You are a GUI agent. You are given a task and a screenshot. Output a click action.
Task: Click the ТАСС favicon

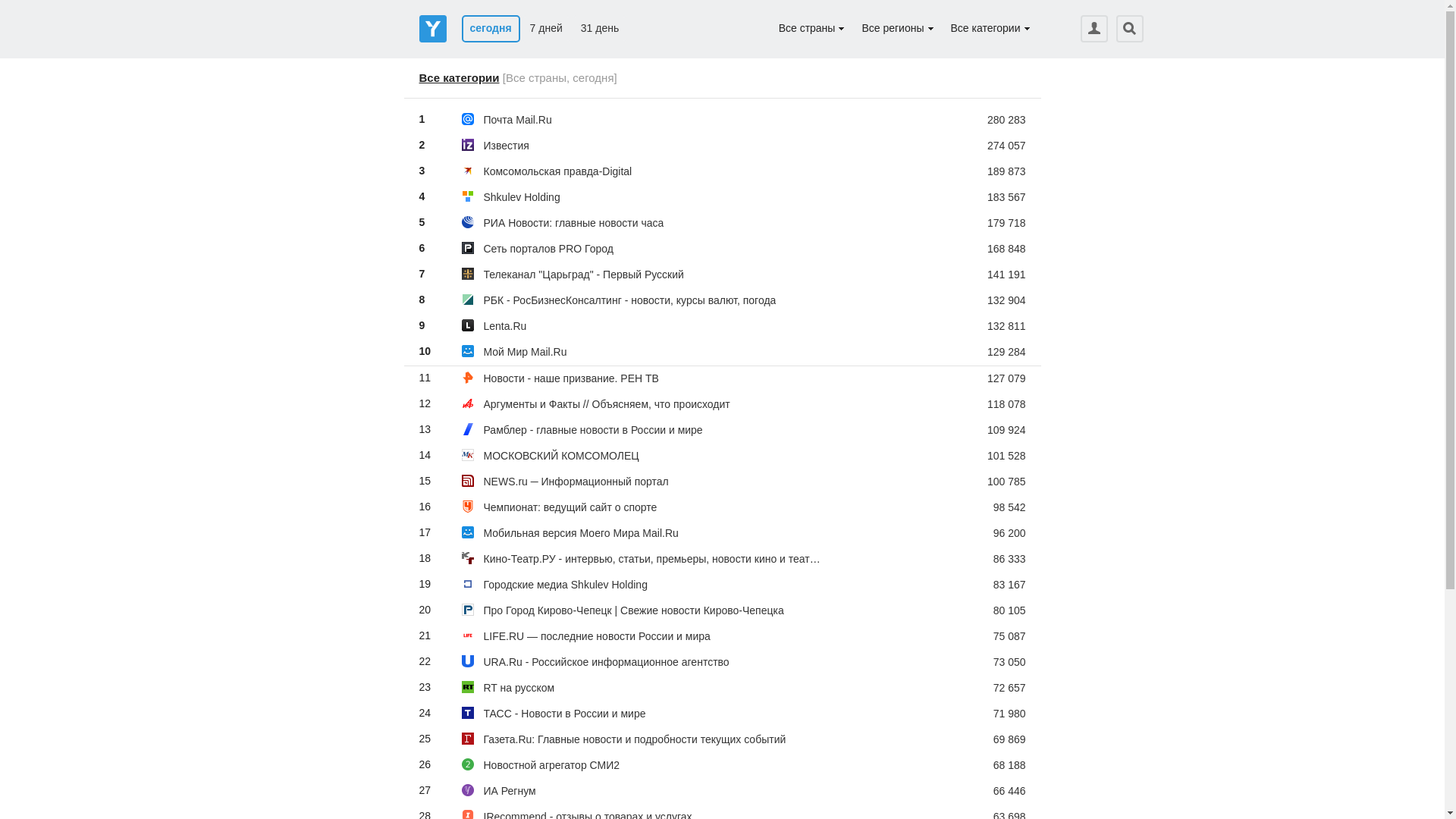click(x=468, y=714)
